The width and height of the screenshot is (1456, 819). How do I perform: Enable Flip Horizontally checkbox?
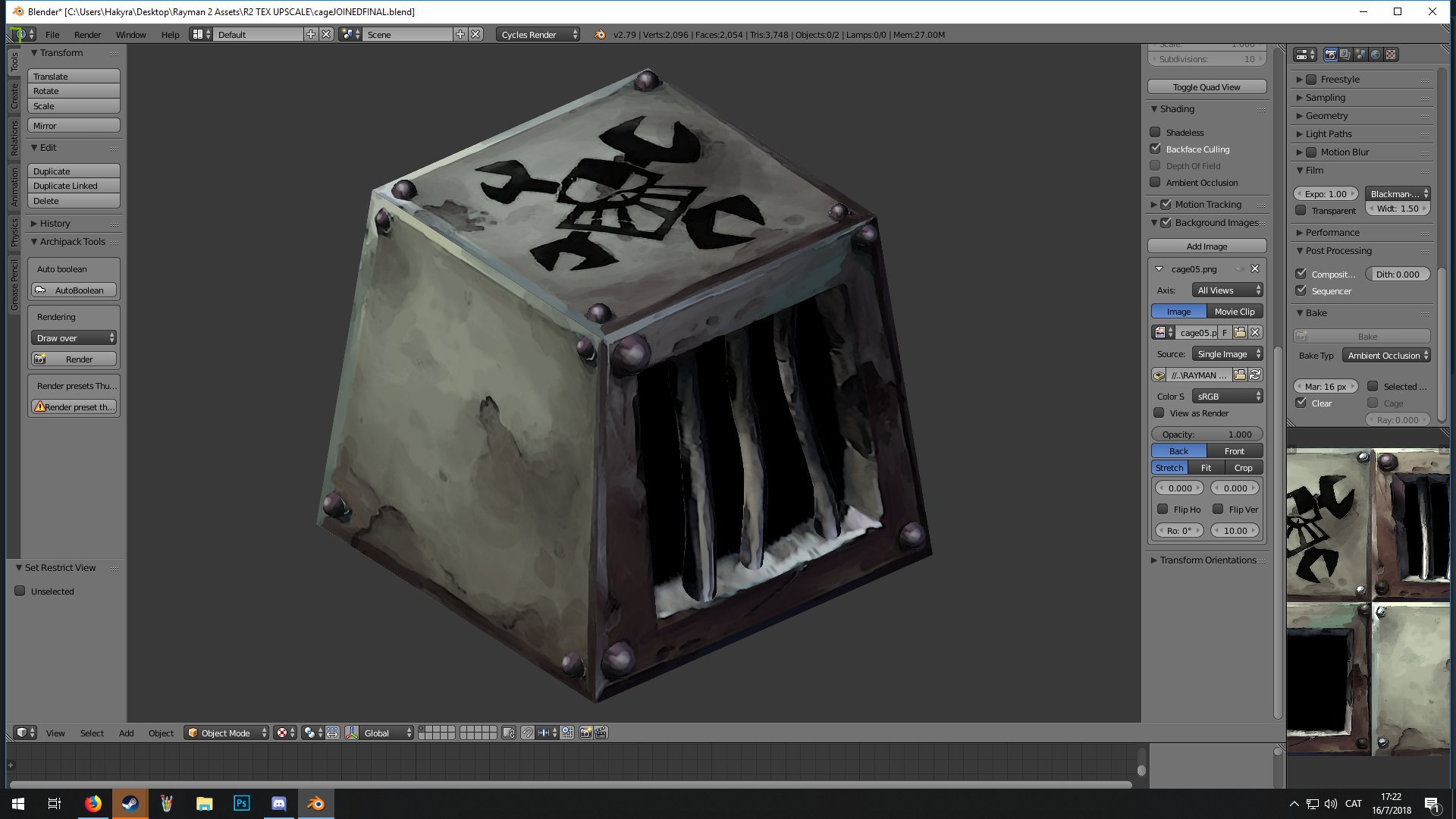click(x=1163, y=509)
